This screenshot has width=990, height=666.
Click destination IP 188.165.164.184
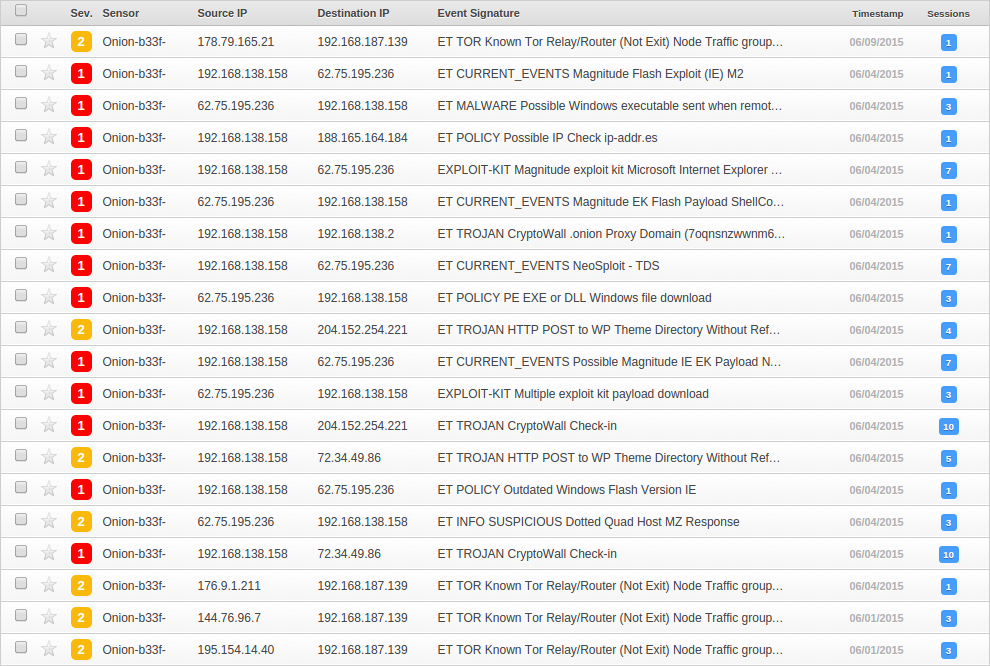click(362, 138)
